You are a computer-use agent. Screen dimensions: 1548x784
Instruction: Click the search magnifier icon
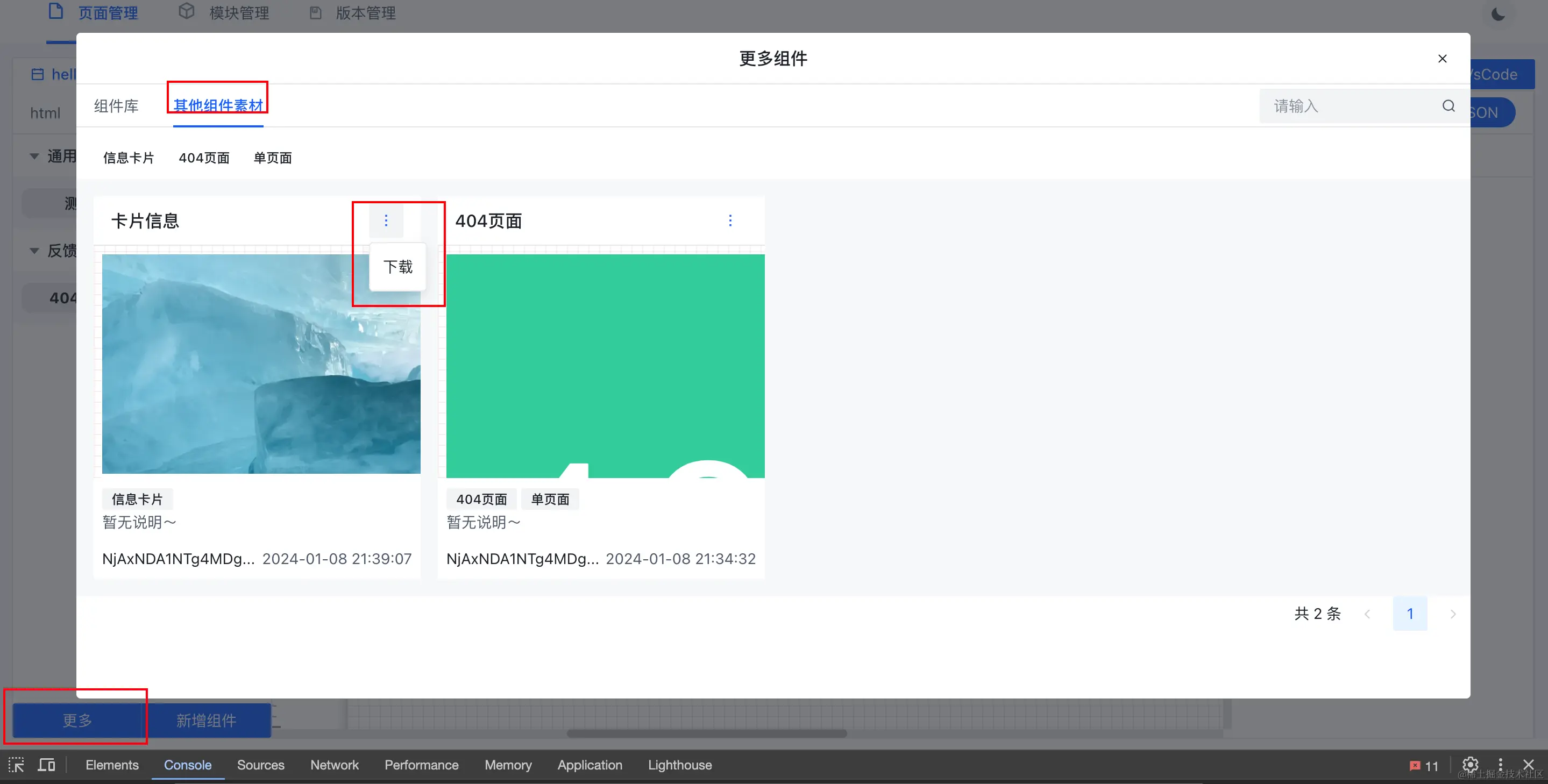tap(1448, 106)
